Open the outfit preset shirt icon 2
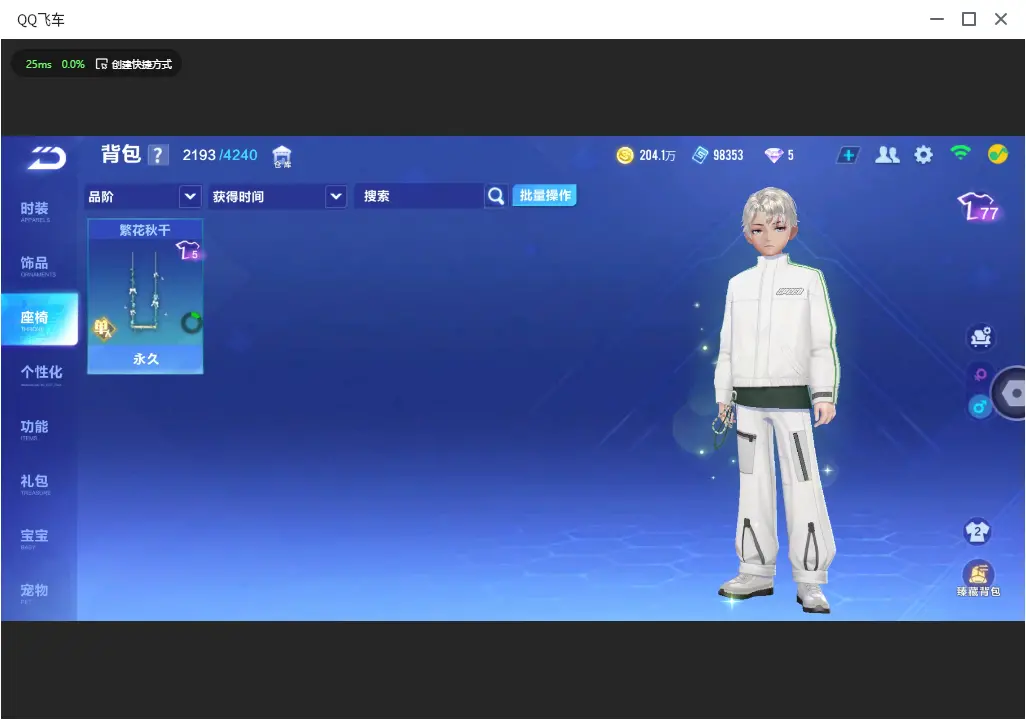This screenshot has height=720, width=1026. pos(978,531)
